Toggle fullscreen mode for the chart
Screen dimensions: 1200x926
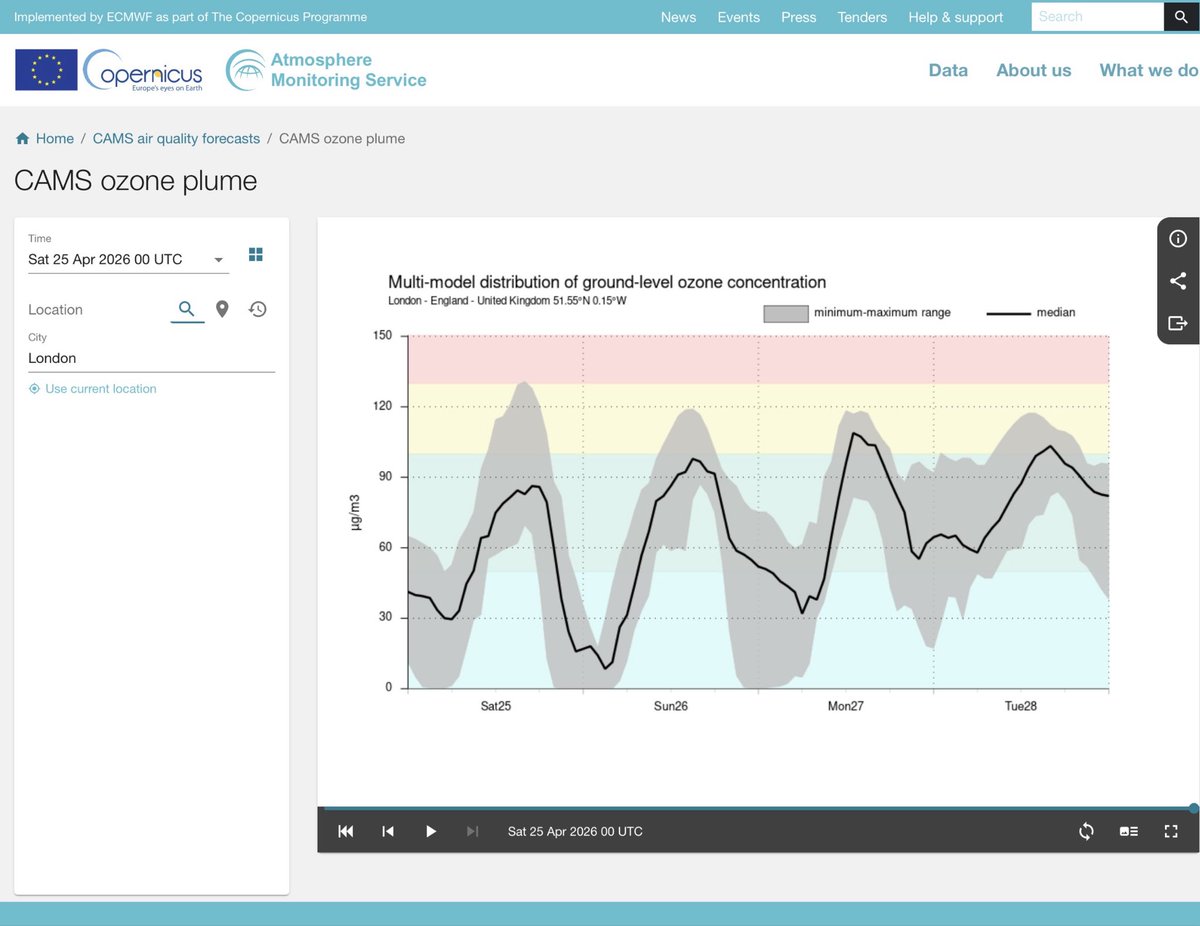pos(1171,831)
